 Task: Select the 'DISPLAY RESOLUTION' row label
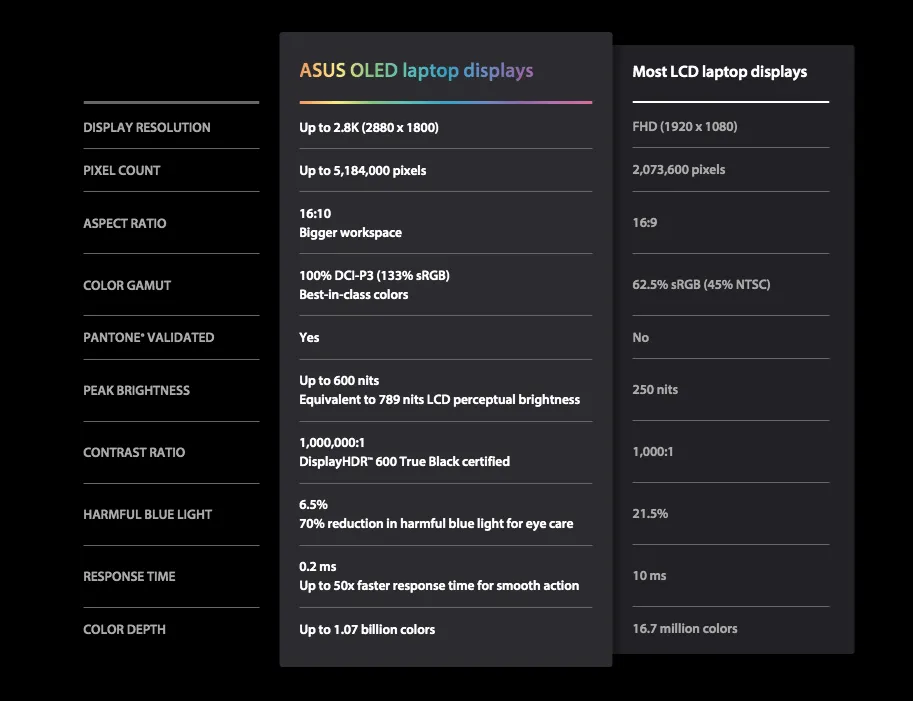(147, 128)
